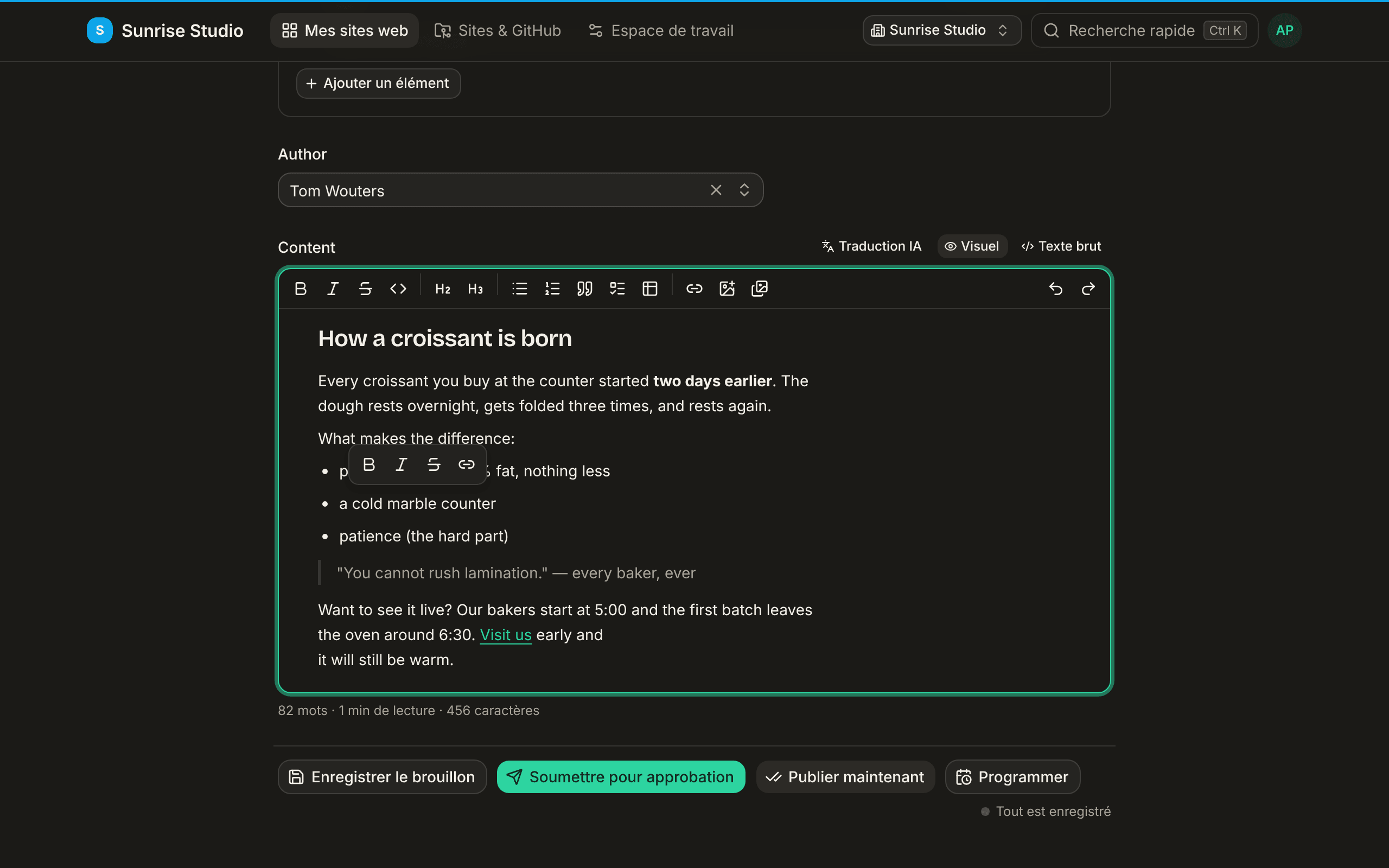Clear the Tom Wouters author selection
Image resolution: width=1389 pixels, height=868 pixels.
click(716, 190)
